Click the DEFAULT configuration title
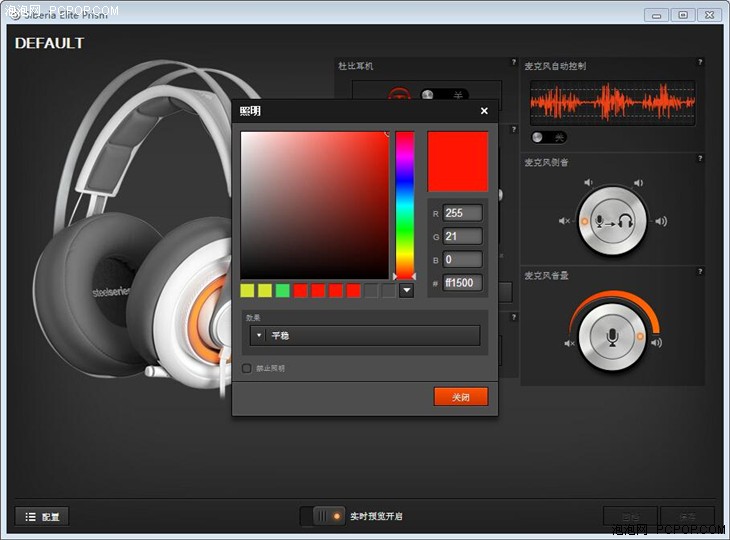Viewport: 730px width, 540px height. click(49, 43)
